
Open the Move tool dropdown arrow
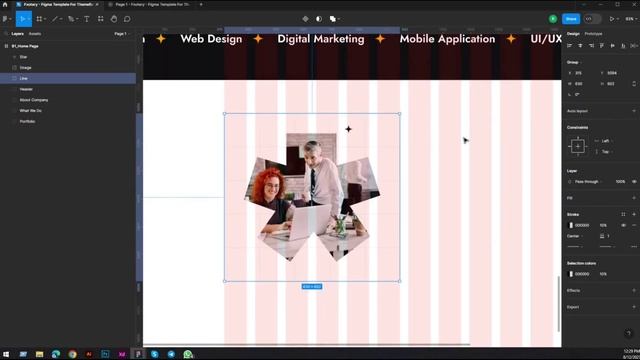(x=29, y=19)
